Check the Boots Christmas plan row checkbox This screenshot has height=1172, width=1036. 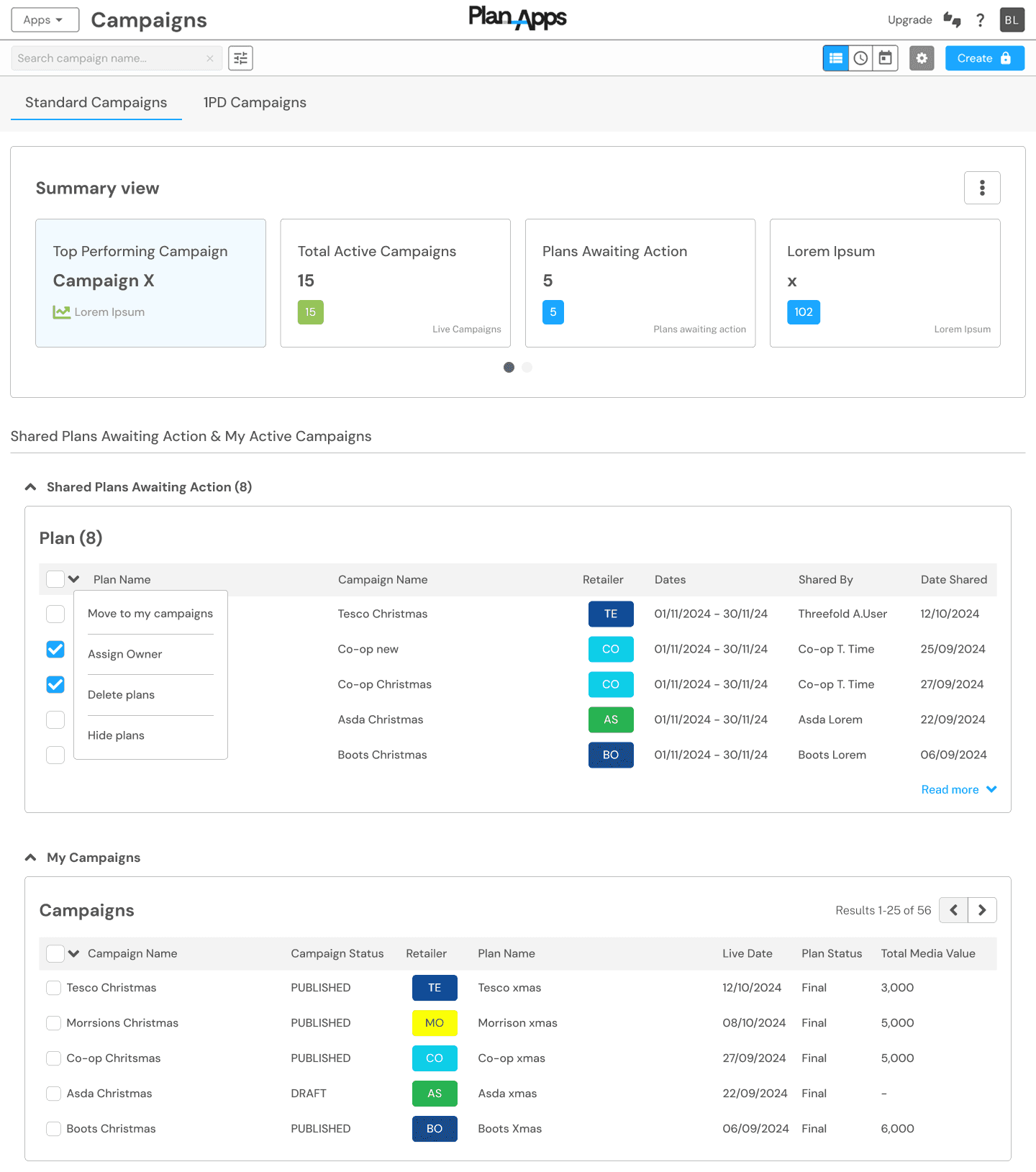pyautogui.click(x=55, y=755)
